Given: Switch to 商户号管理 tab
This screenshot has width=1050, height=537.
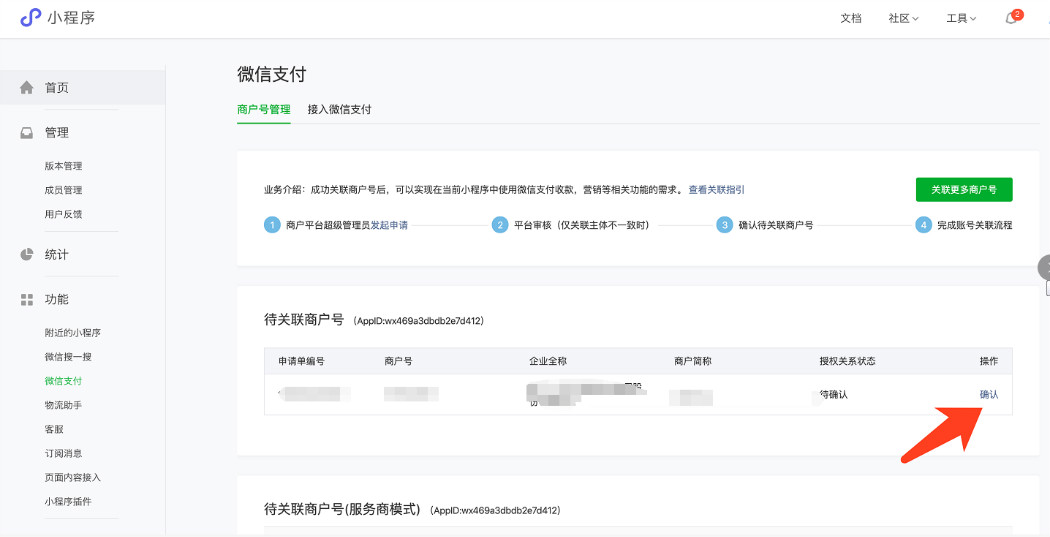Looking at the screenshot, I should pyautogui.click(x=264, y=109).
